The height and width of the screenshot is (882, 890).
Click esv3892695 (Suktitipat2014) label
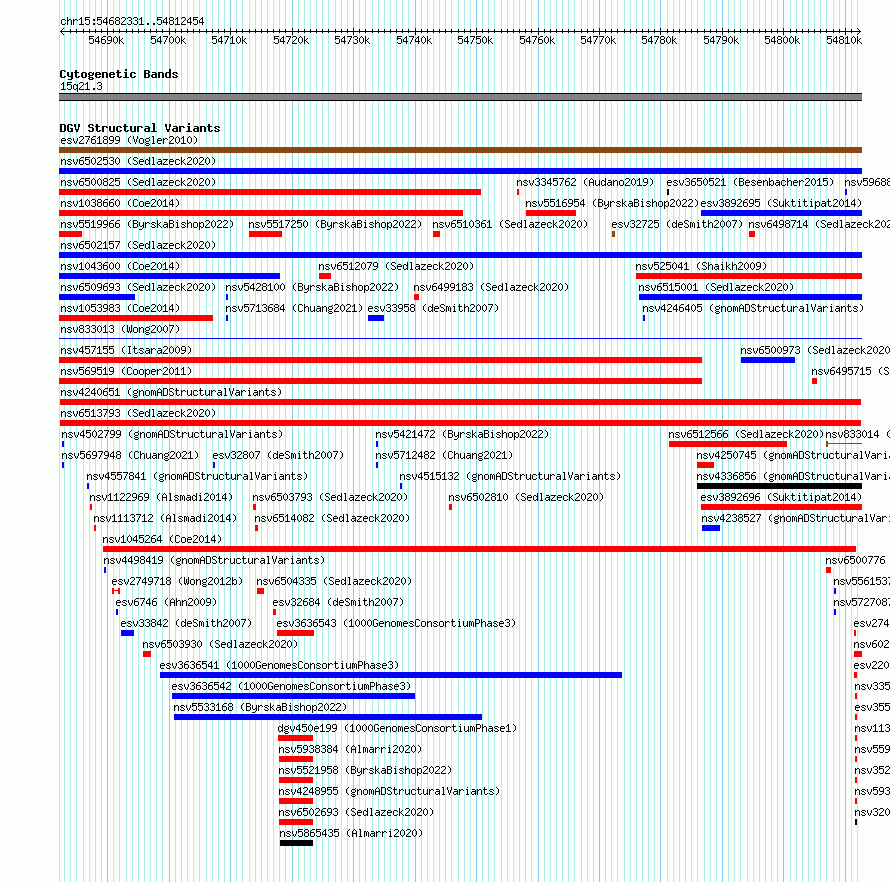click(781, 203)
